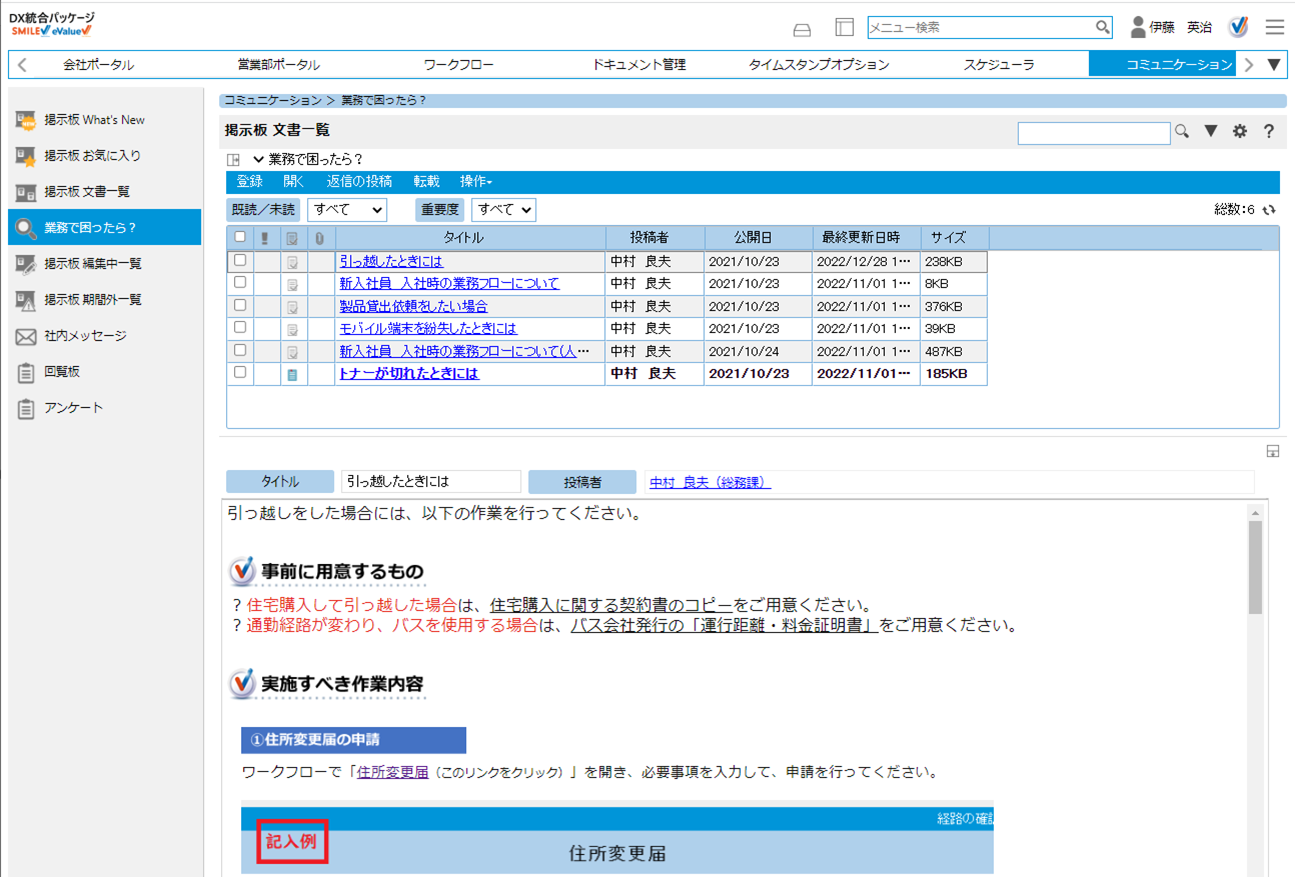Toggle the folder tree pane icon
This screenshot has width=1295, height=877.
coord(234,159)
